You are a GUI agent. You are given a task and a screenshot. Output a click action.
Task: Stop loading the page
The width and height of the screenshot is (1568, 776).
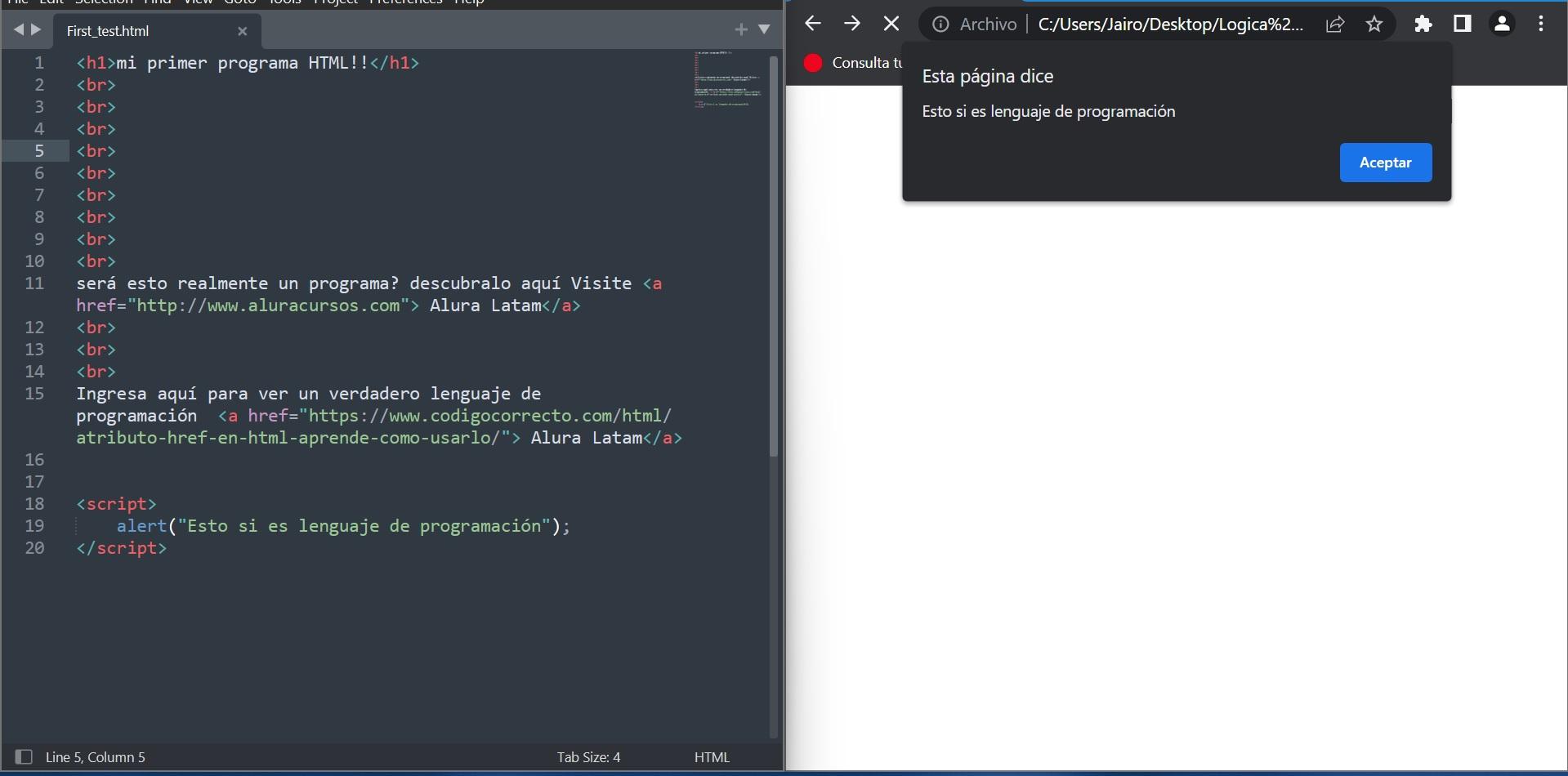point(891,24)
